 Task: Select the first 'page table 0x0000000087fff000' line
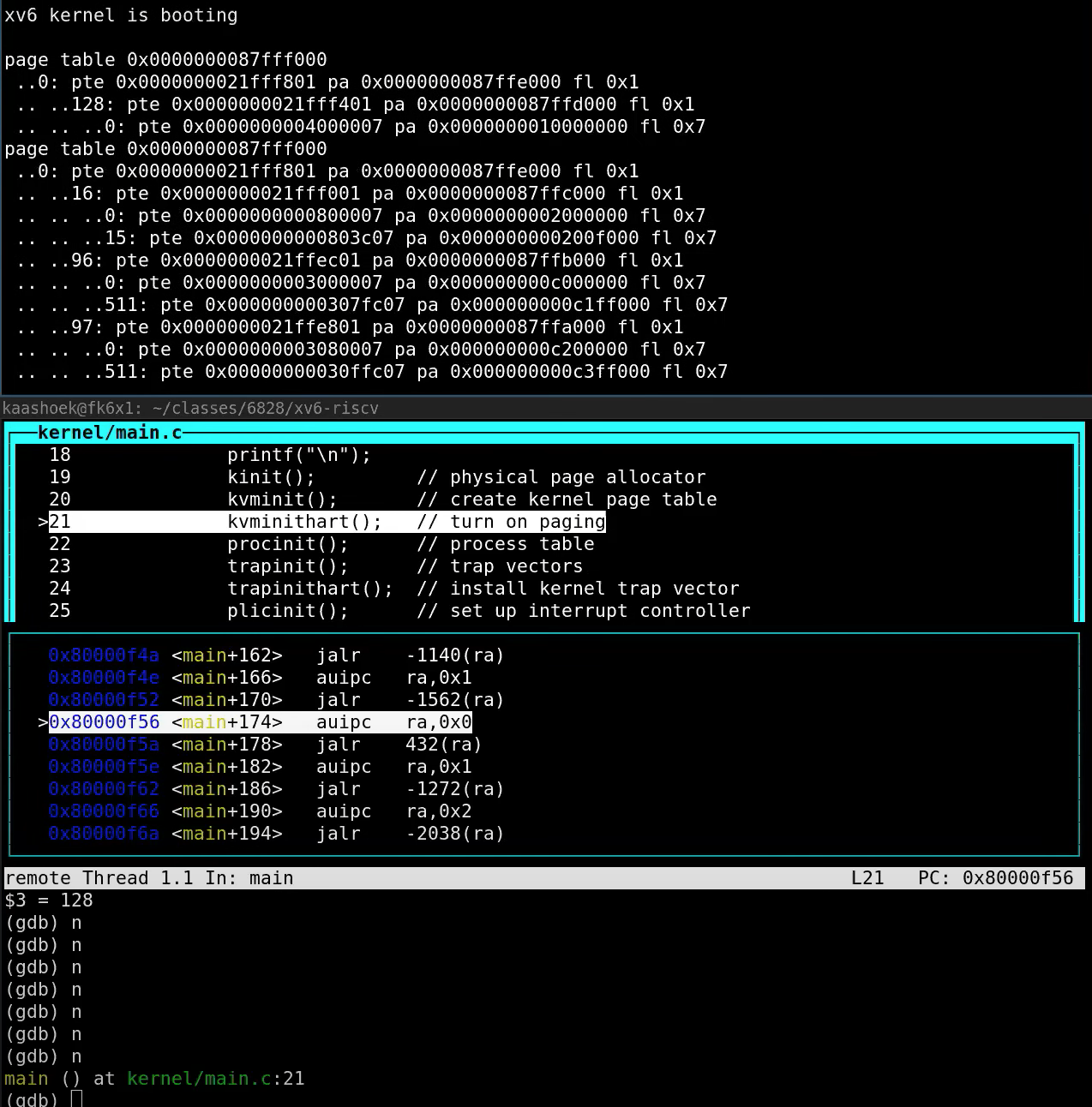[x=165, y=60]
